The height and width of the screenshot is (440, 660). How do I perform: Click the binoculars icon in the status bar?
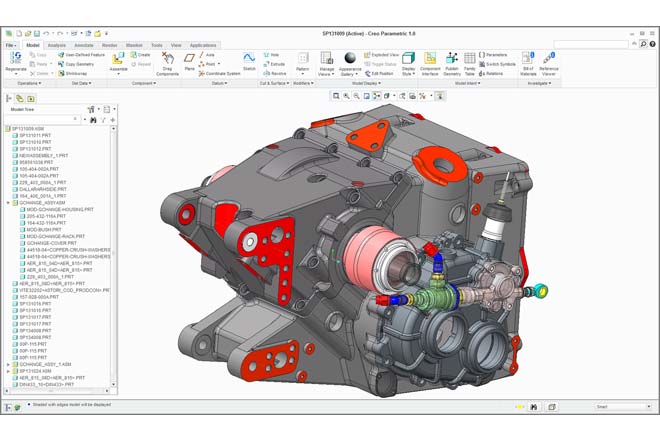tap(534, 407)
